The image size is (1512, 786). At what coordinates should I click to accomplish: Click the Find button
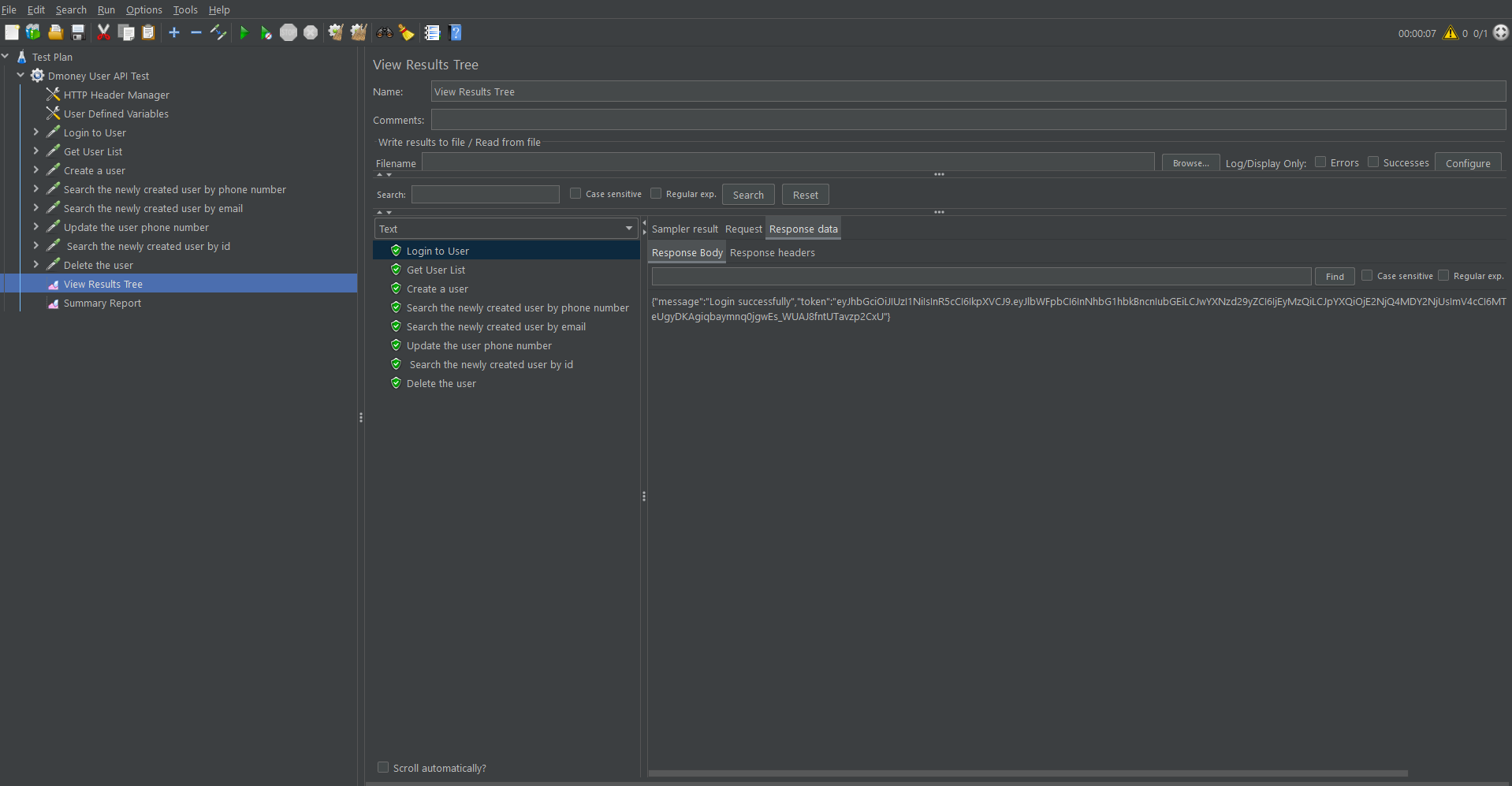(1335, 276)
